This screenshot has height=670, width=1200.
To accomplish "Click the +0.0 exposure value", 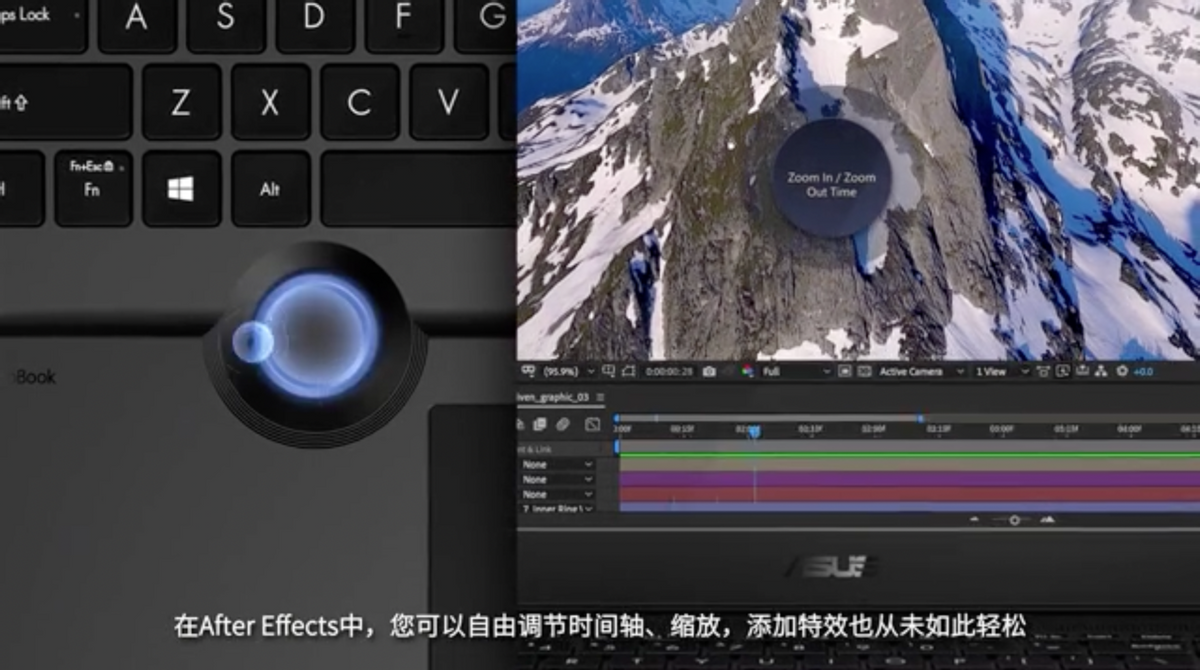I will (x=1143, y=371).
